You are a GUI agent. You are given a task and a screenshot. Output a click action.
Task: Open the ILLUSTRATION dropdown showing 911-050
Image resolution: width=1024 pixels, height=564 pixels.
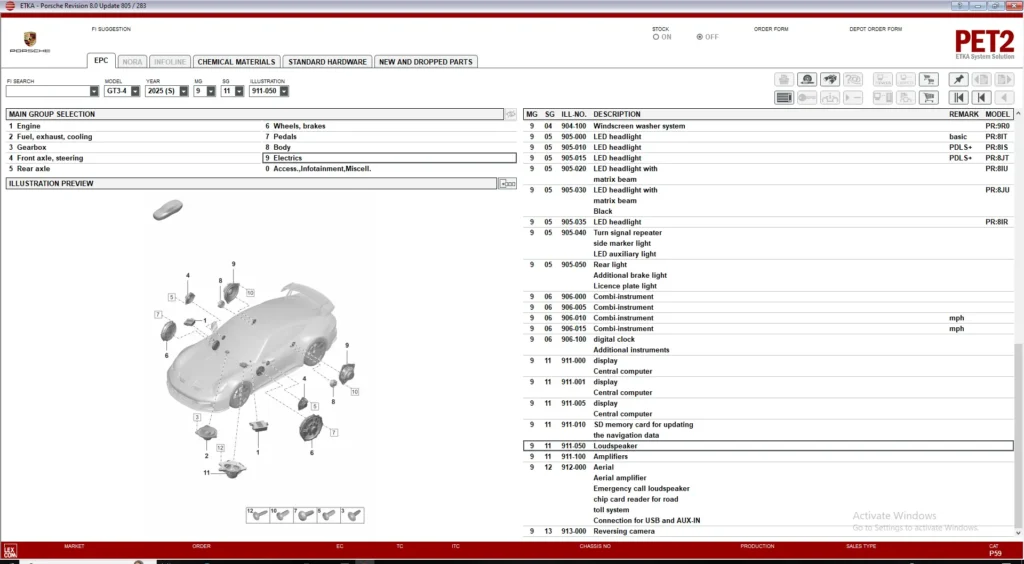pyautogui.click(x=270, y=91)
